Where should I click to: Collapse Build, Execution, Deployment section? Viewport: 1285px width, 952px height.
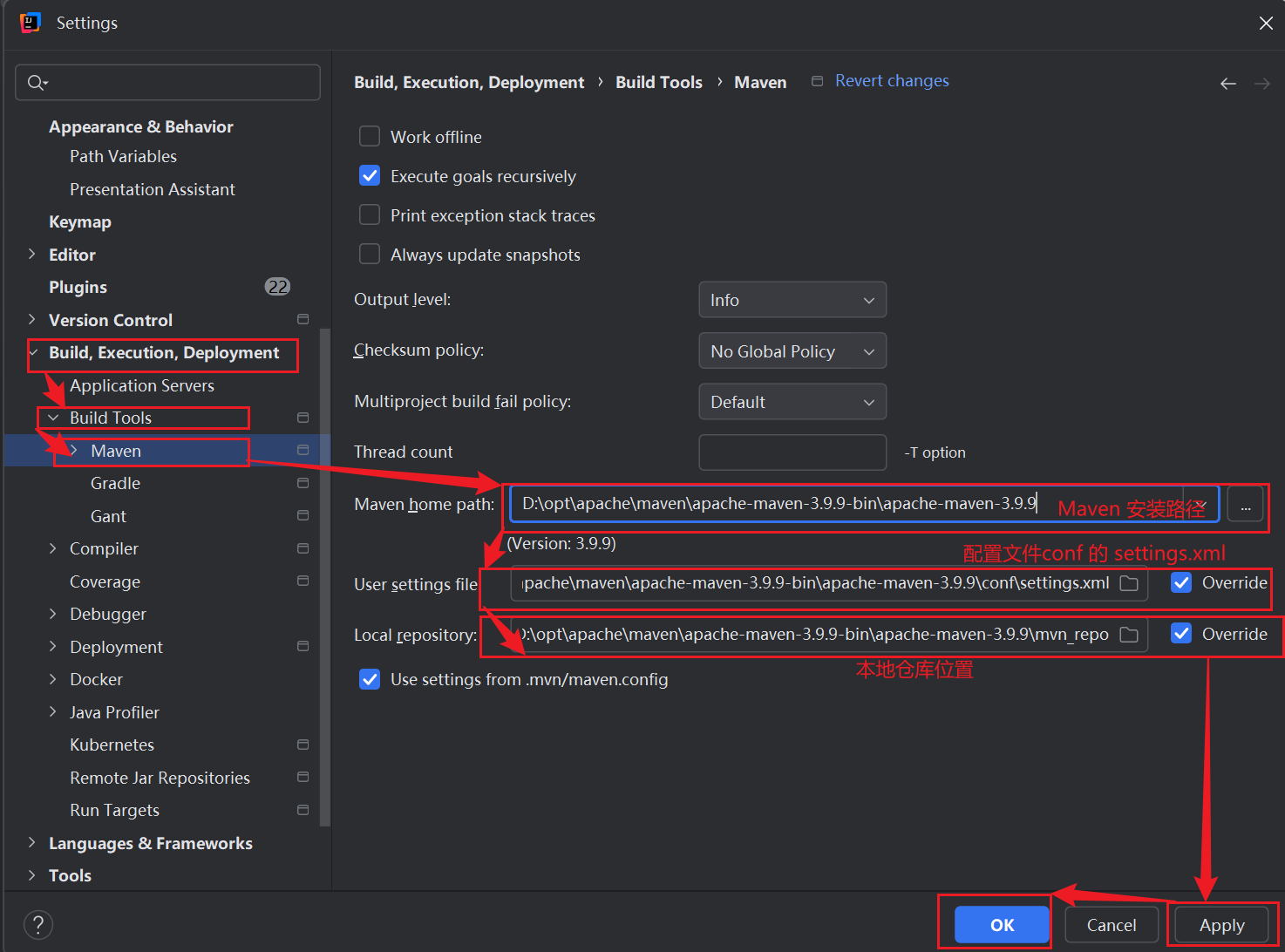[x=33, y=352]
